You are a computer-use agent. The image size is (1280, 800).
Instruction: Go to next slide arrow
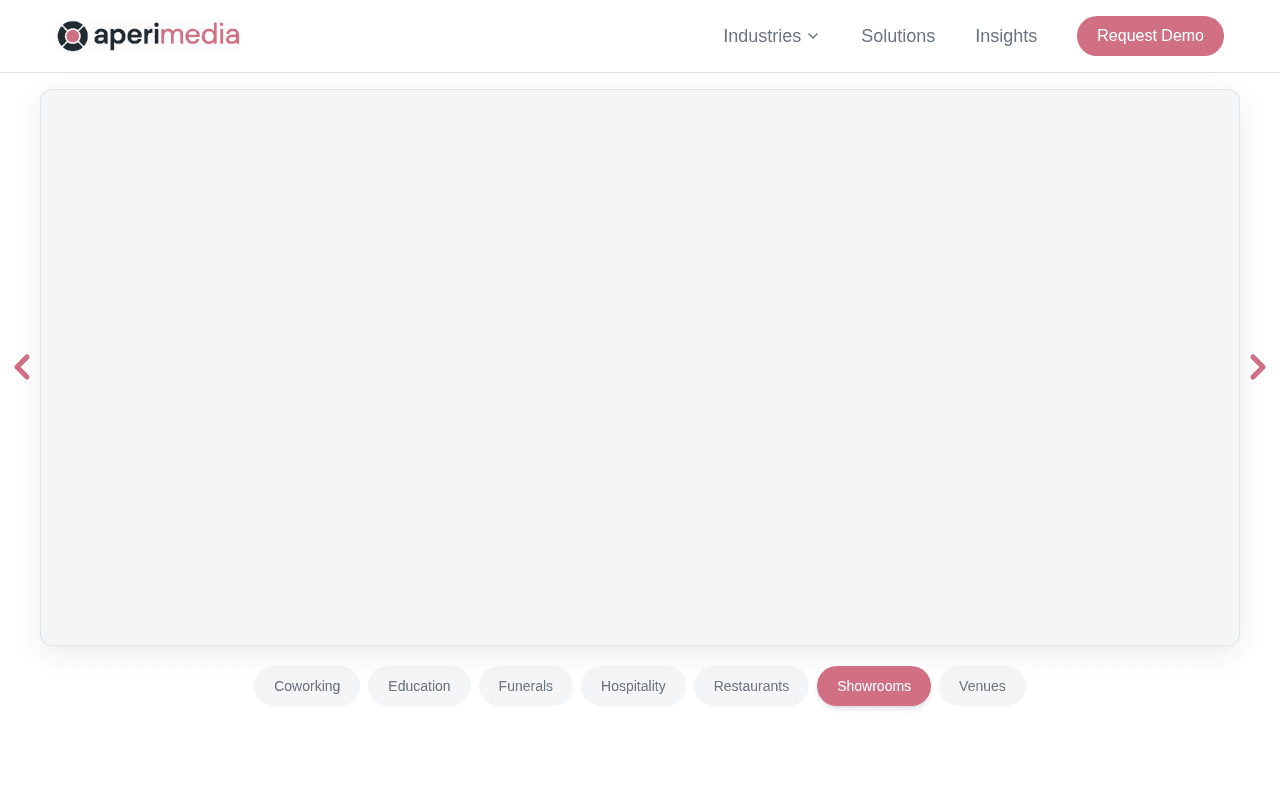[1258, 367]
